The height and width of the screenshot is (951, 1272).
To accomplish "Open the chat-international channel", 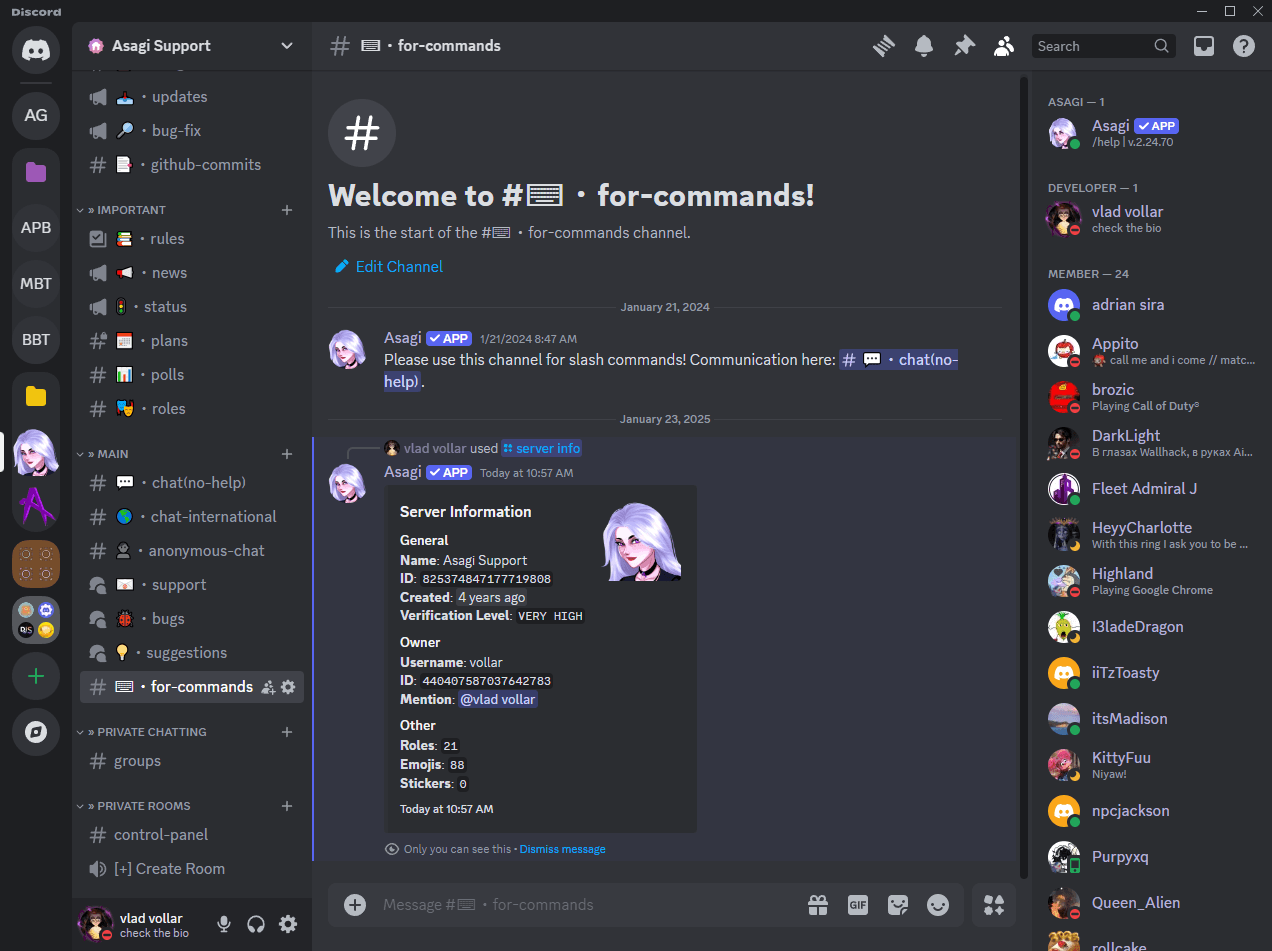I will (192, 517).
